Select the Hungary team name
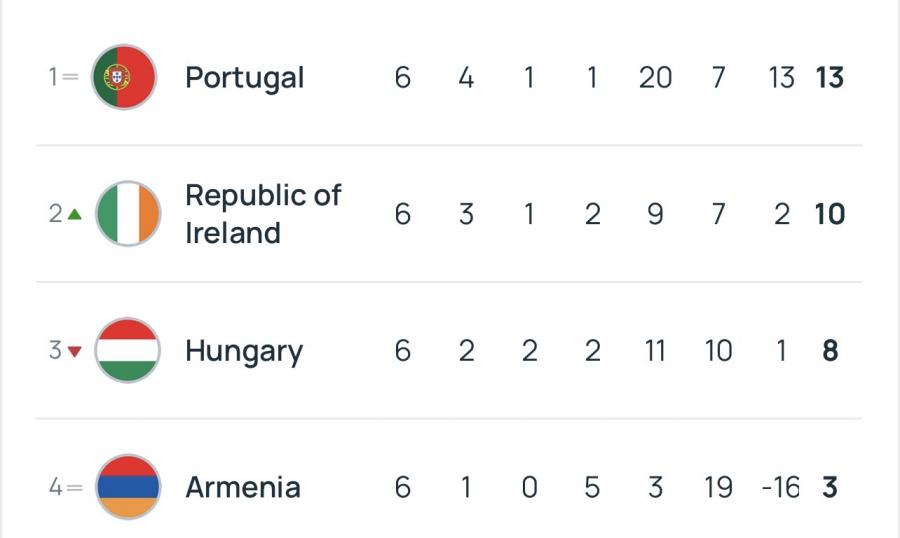 (x=243, y=351)
